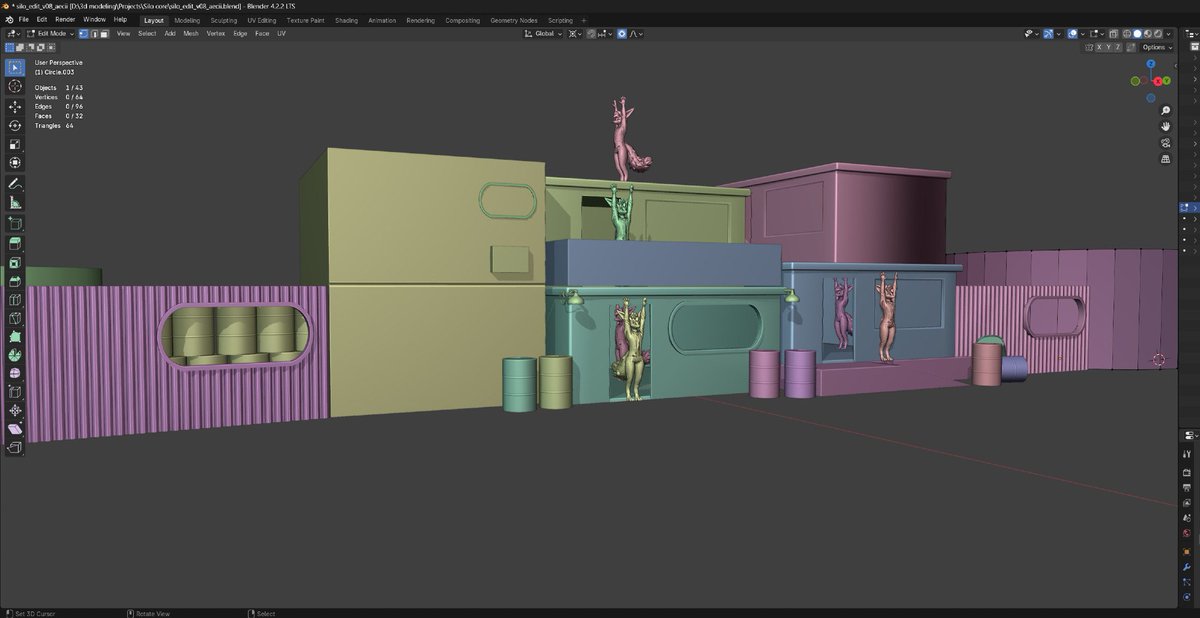
Task: Select the Edge Slide tool
Action: point(15,392)
